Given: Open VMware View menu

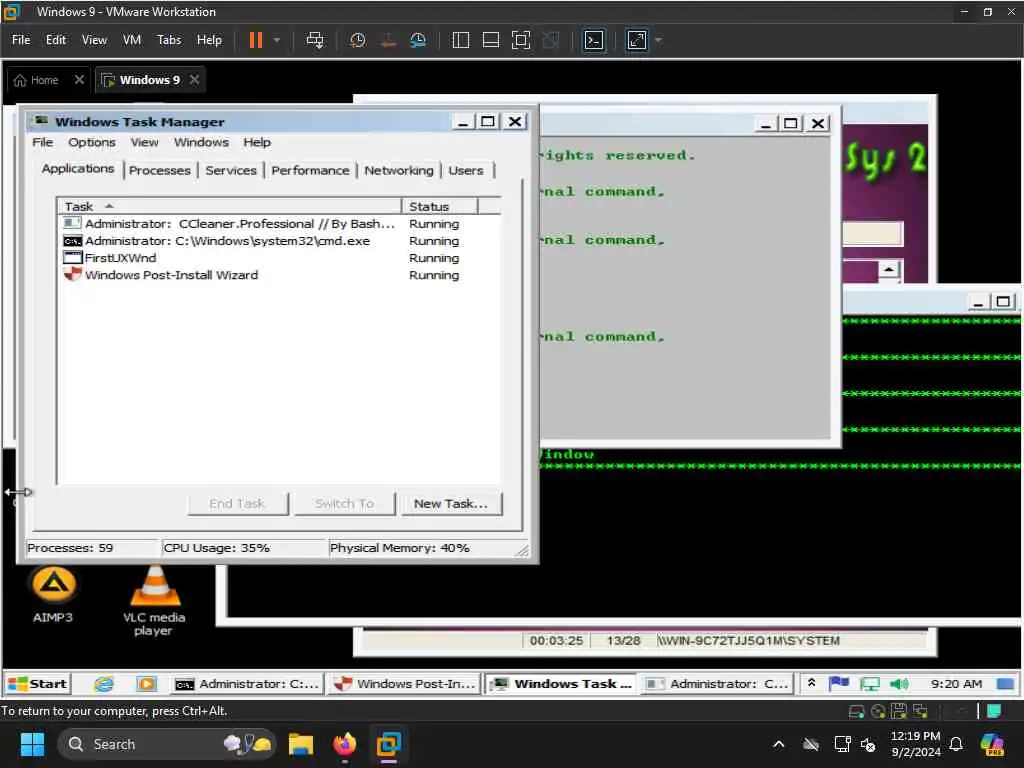Looking at the screenshot, I should [x=94, y=40].
